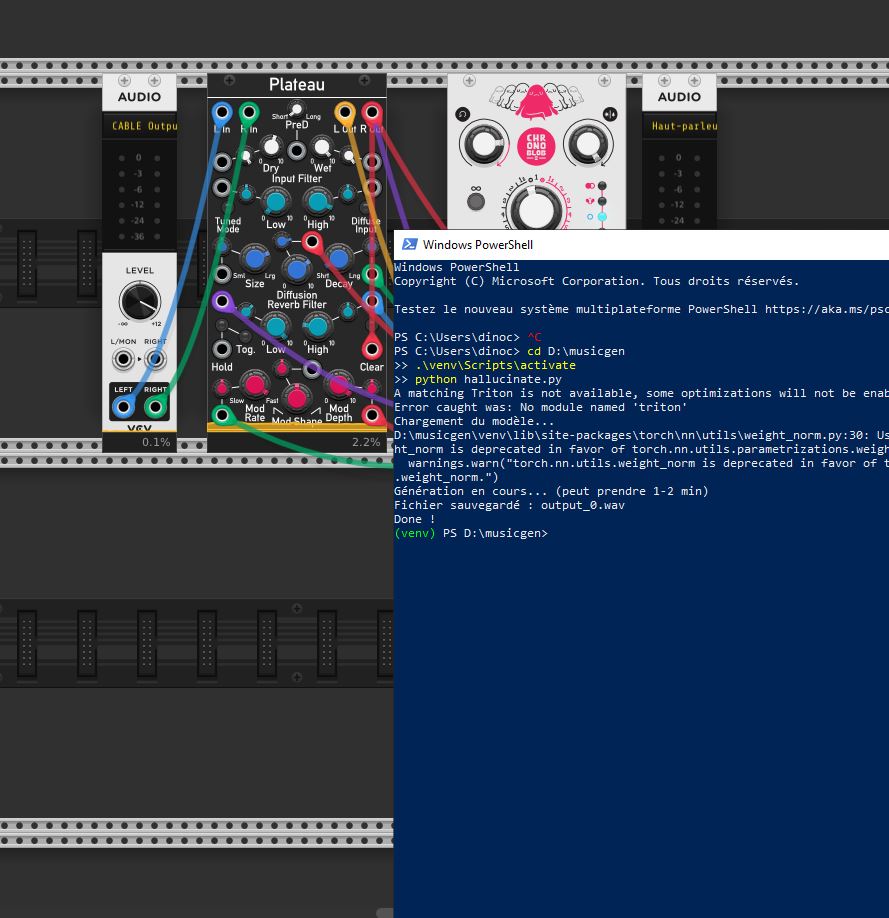Click the lit cyan Chronoblob mode light
The height and width of the screenshot is (918, 889).
[x=602, y=217]
